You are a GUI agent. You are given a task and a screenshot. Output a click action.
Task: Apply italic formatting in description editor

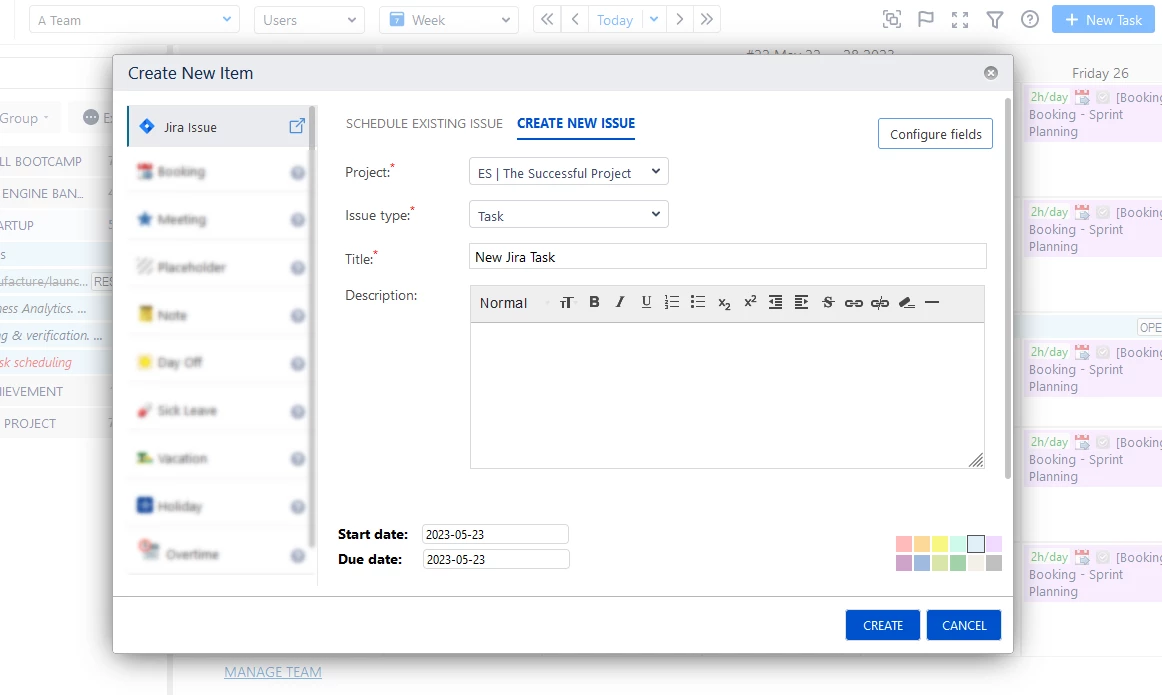coord(620,302)
